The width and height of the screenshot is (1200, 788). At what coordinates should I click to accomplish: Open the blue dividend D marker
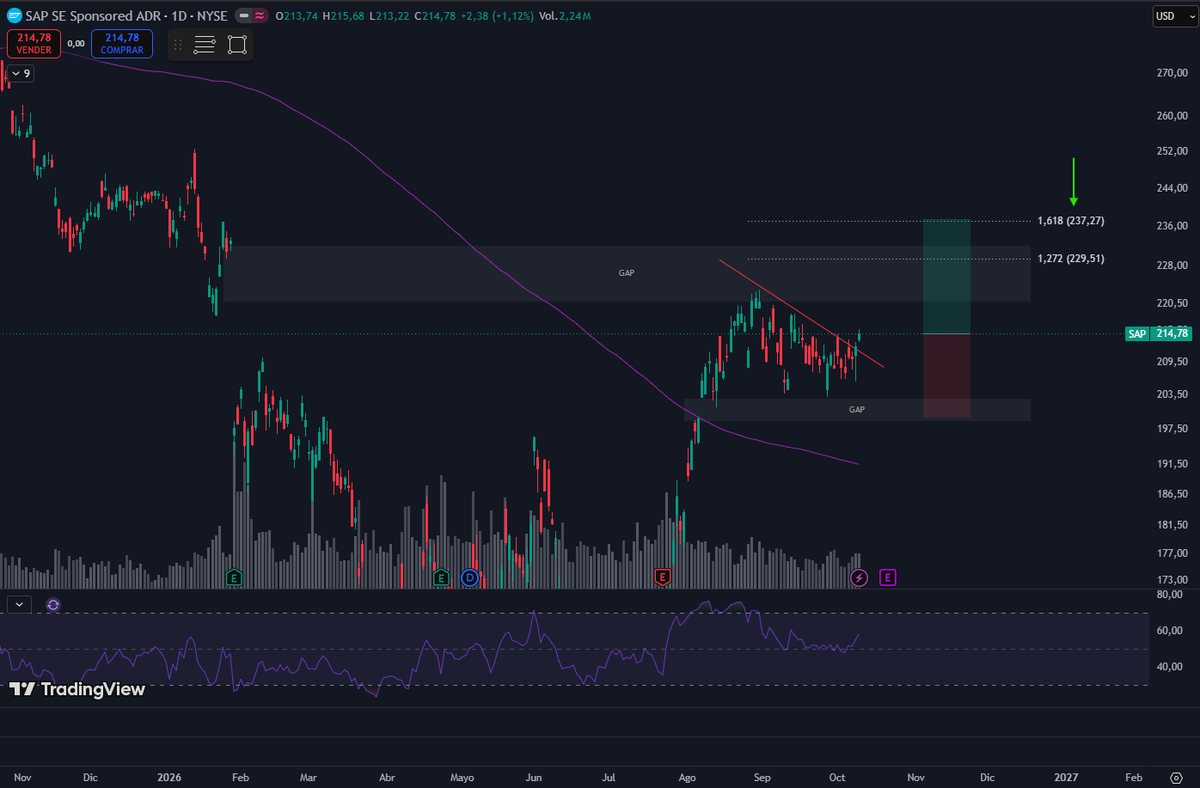point(470,577)
